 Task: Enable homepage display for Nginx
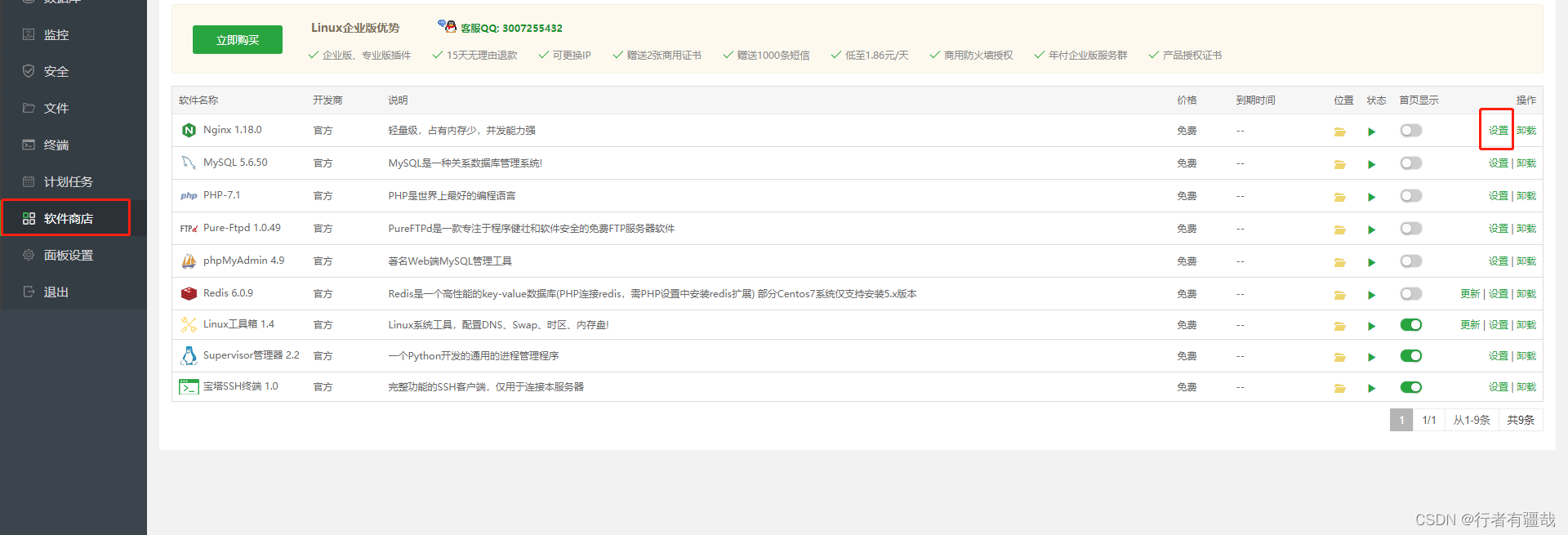tap(1410, 131)
